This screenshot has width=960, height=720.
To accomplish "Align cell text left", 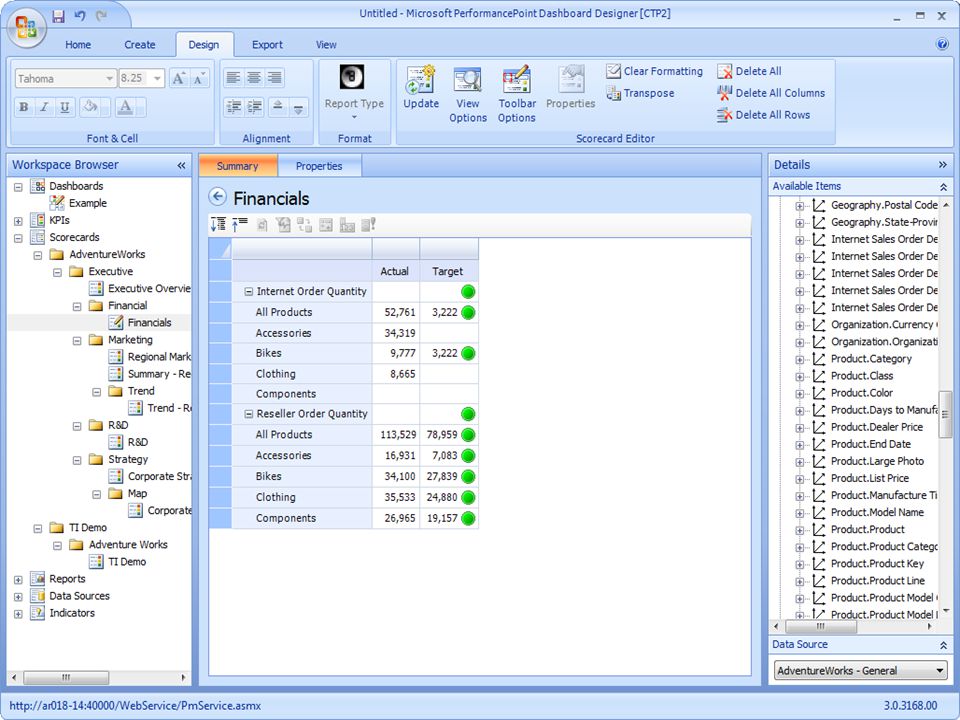I will (x=233, y=77).
